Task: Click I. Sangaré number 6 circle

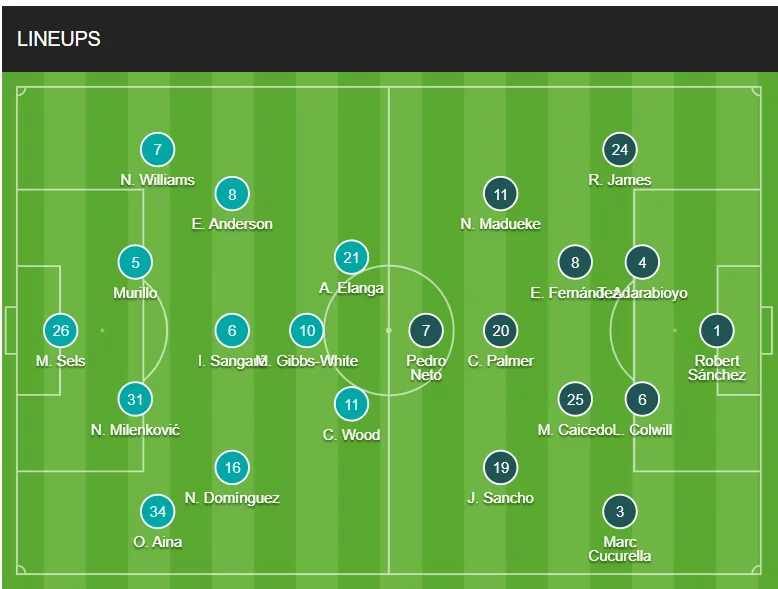Action: [x=232, y=330]
